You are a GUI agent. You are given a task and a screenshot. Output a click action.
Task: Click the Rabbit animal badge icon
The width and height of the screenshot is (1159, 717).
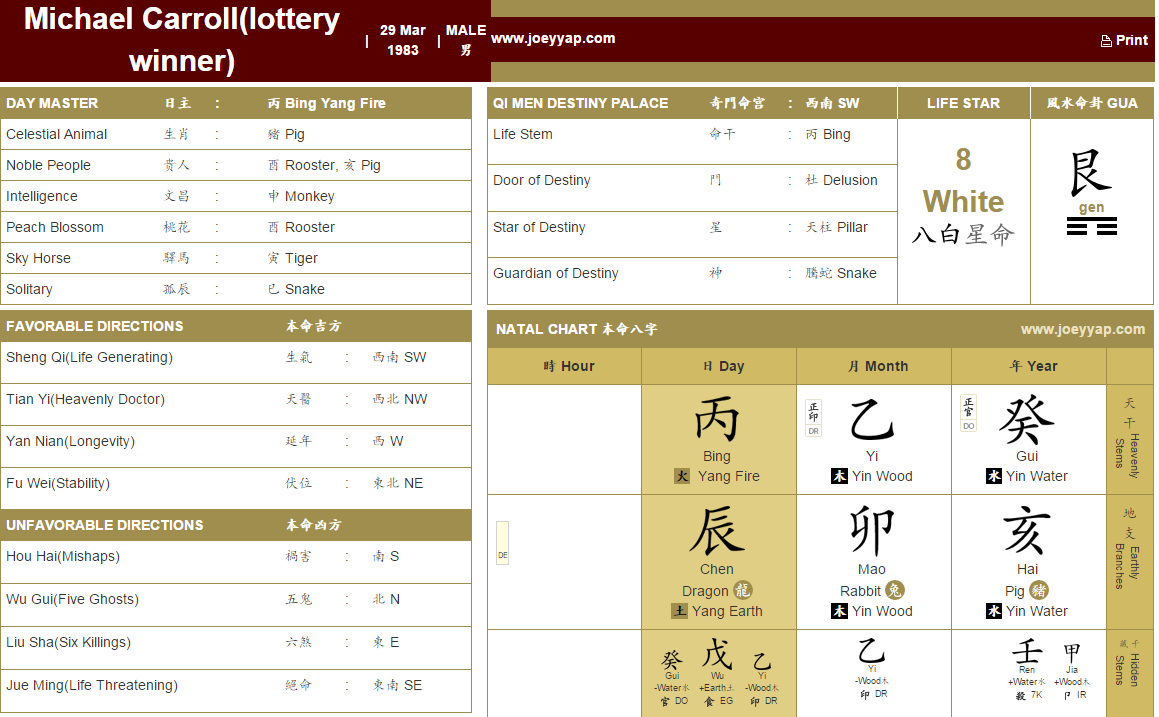click(x=895, y=590)
